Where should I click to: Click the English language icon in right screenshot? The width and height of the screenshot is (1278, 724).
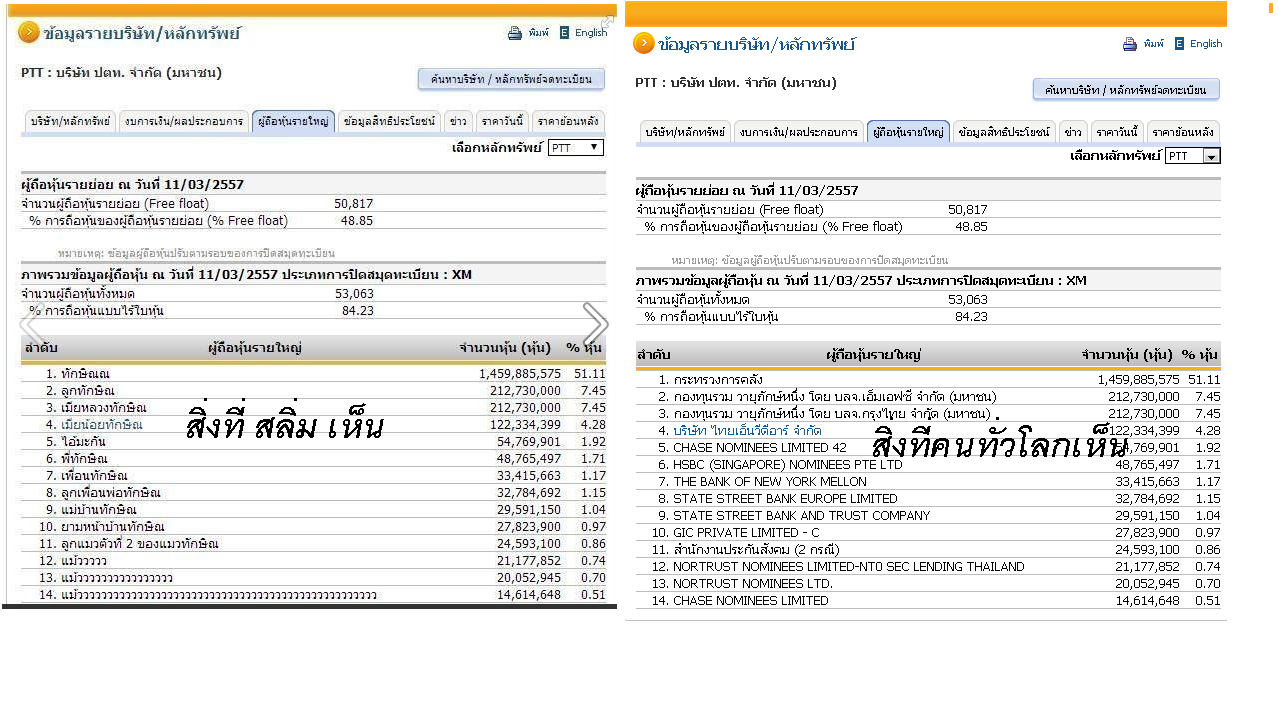pos(1179,44)
